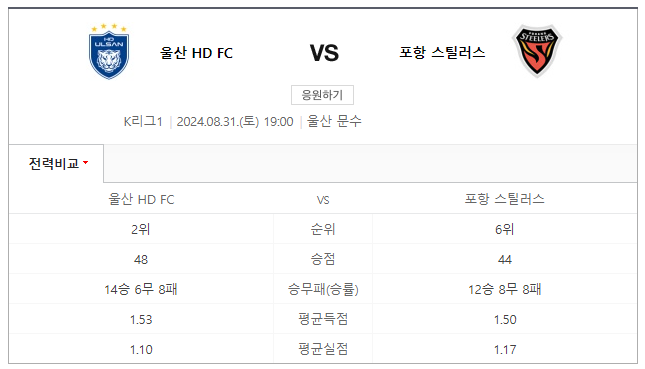Select the 울산 HD FC team name in header
Screen dimensions: 645x369
point(196,53)
